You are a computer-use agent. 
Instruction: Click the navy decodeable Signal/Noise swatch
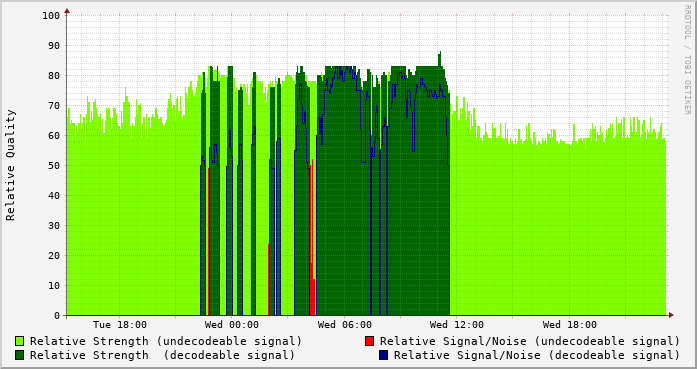pos(384,355)
